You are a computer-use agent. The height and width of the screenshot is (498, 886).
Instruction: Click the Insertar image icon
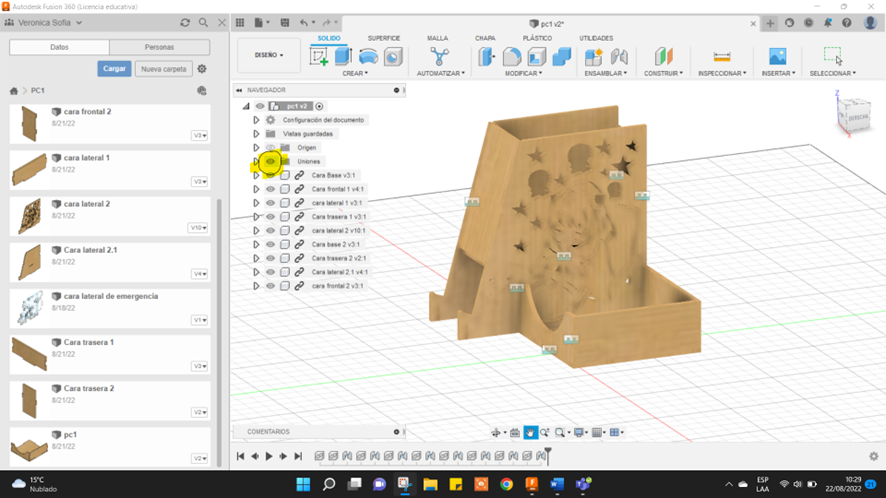pyautogui.click(x=778, y=57)
